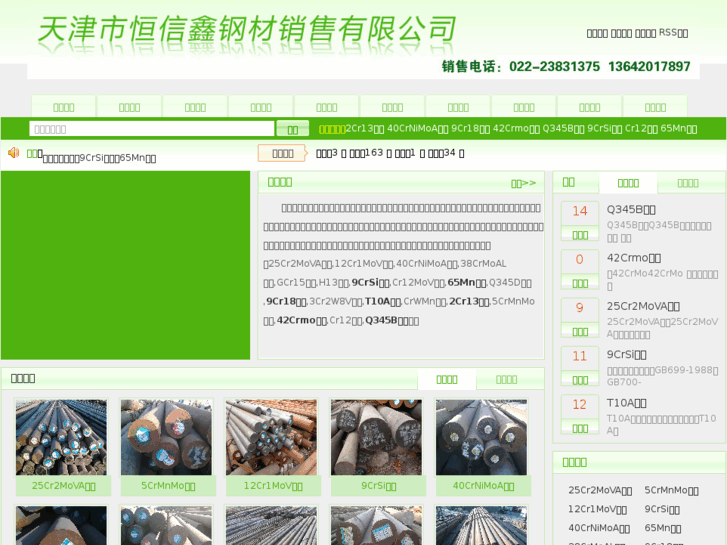Open the T10A news title beside date 12
Image resolution: width=727 pixels, height=545 pixels.
(x=626, y=403)
